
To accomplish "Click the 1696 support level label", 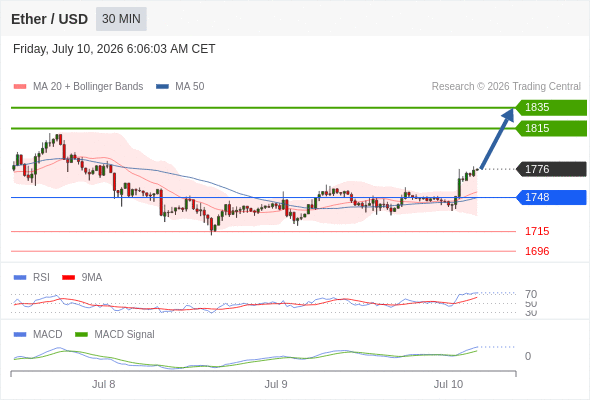I will 537,251.
